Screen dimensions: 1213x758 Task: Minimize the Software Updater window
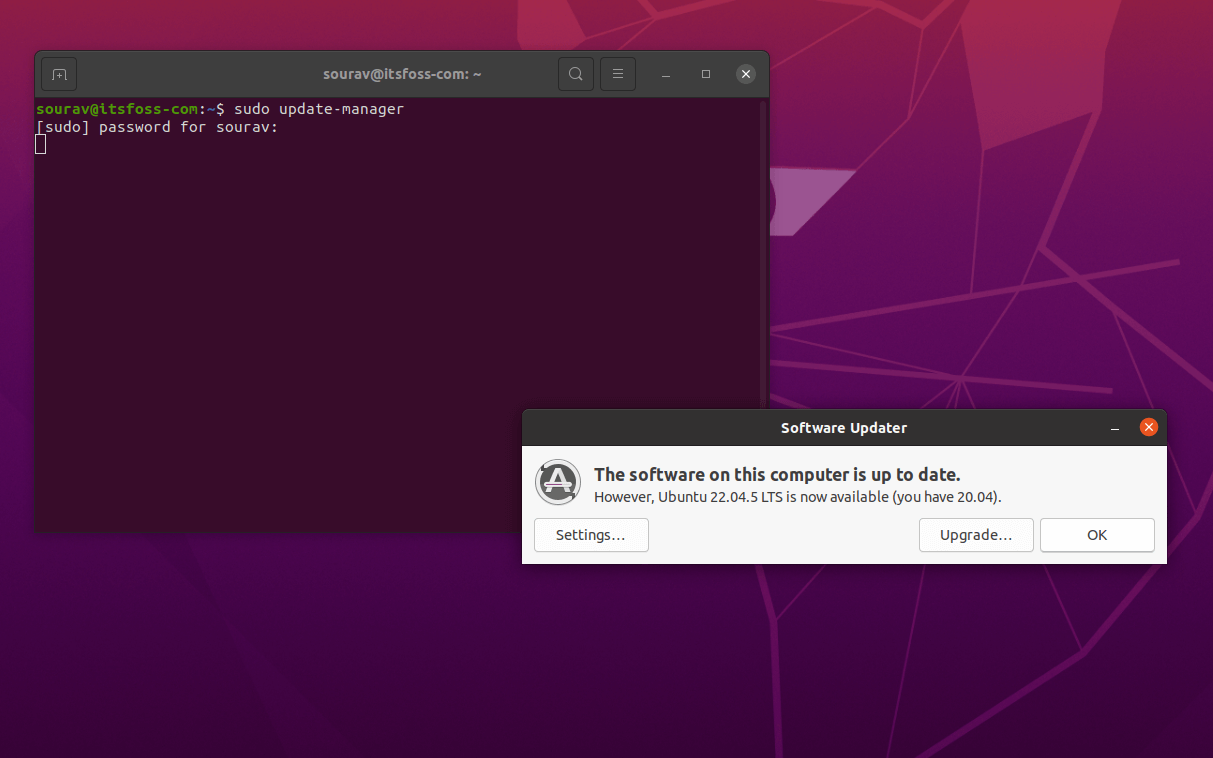tap(1114, 427)
